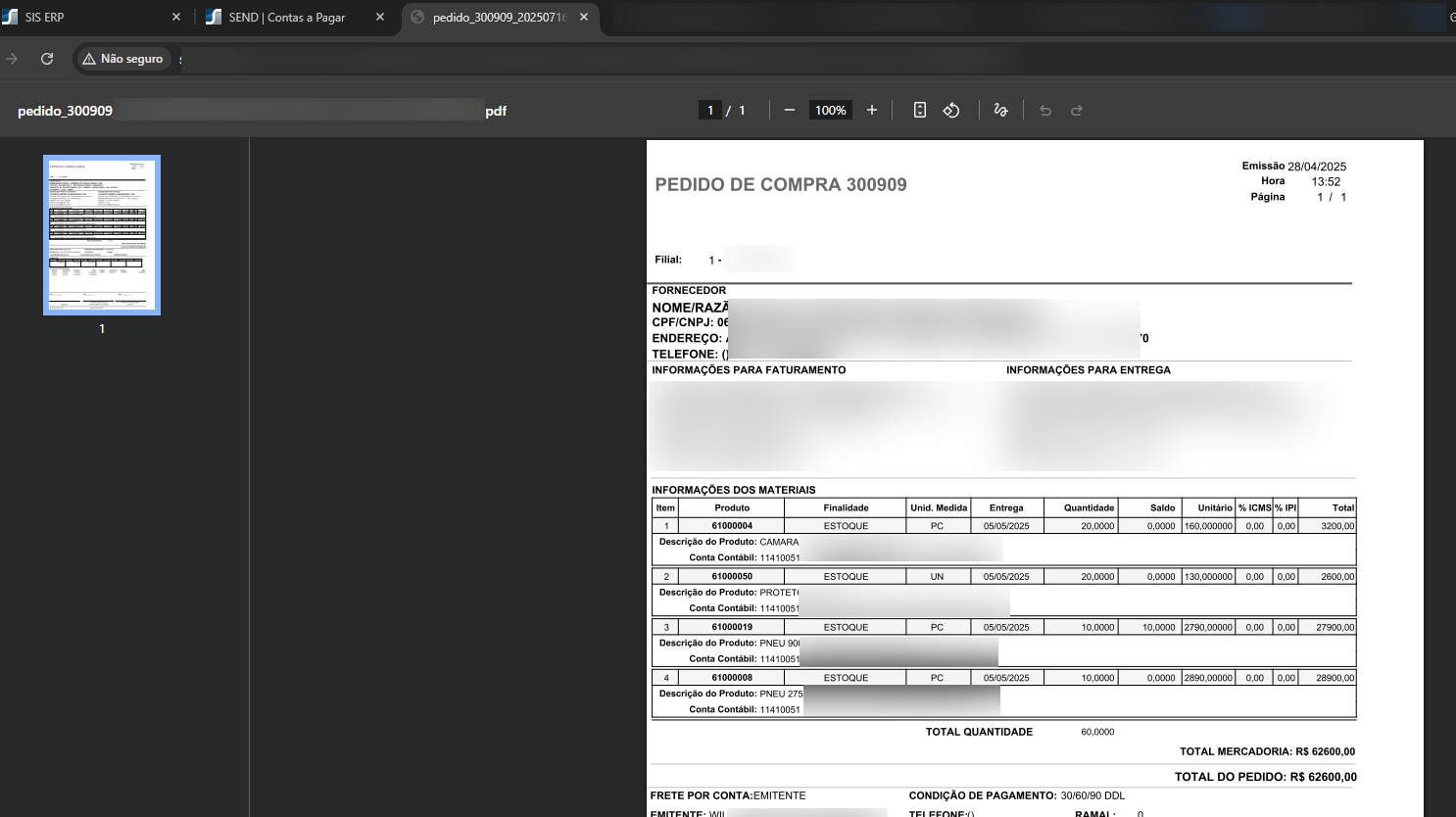Click the PEDIDO DE COMPRA 300909 heading
The image size is (1456, 817).
tap(781, 185)
